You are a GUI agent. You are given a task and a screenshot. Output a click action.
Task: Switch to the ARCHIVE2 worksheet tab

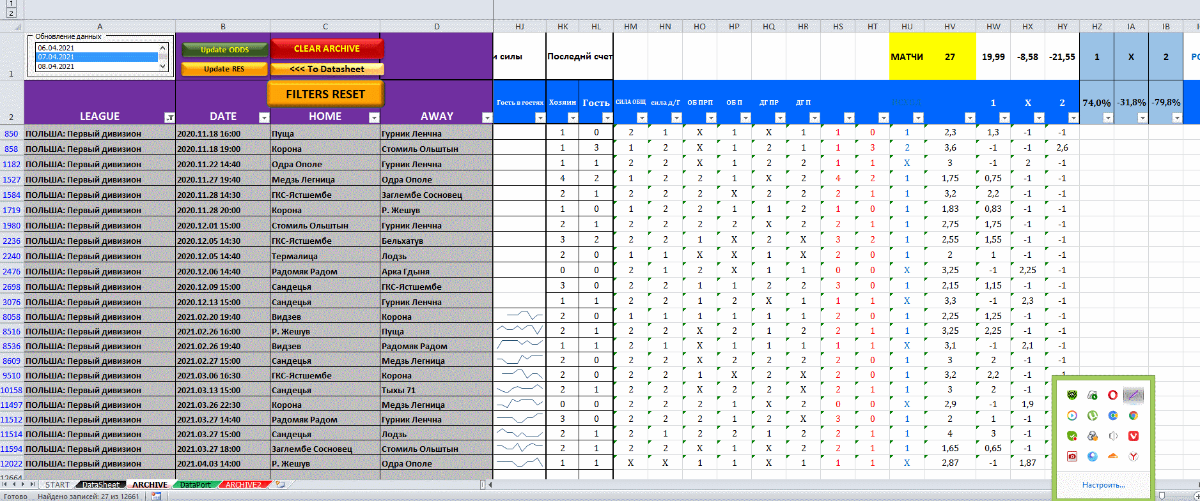point(246,485)
